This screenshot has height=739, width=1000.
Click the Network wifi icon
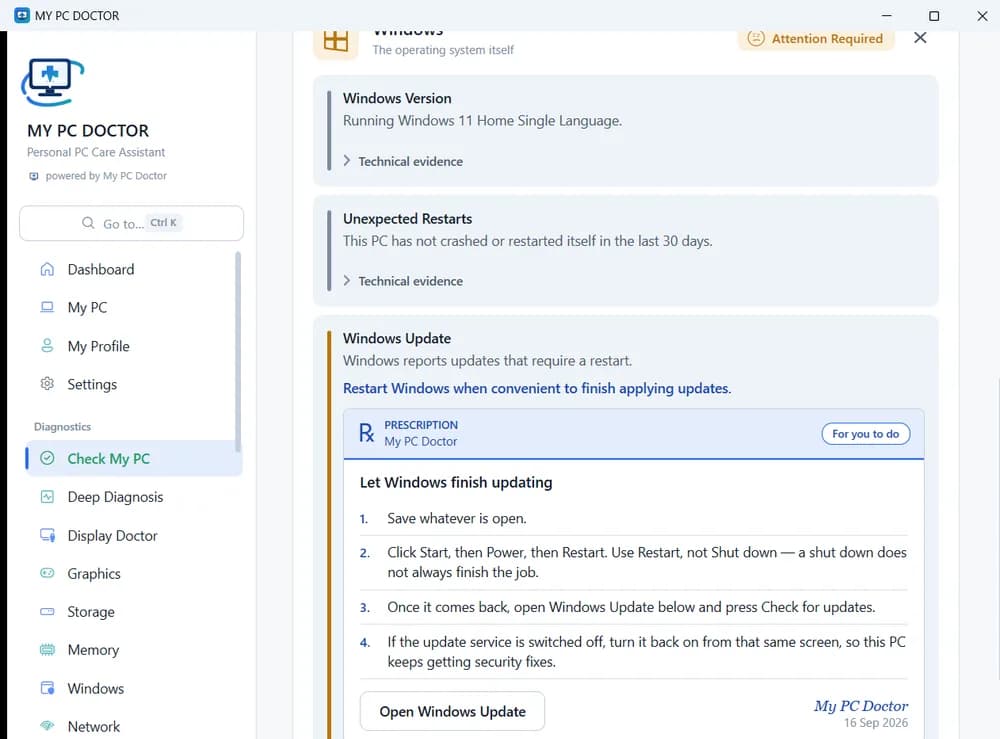pyautogui.click(x=47, y=726)
